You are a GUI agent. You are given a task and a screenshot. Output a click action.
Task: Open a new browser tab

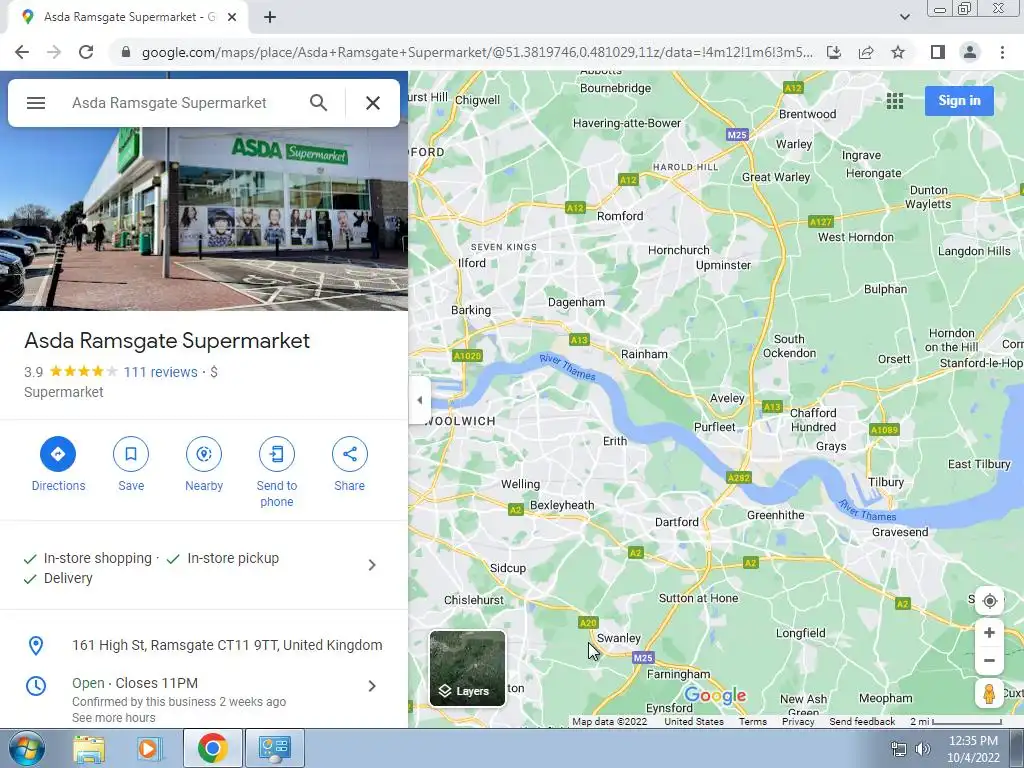click(x=270, y=18)
